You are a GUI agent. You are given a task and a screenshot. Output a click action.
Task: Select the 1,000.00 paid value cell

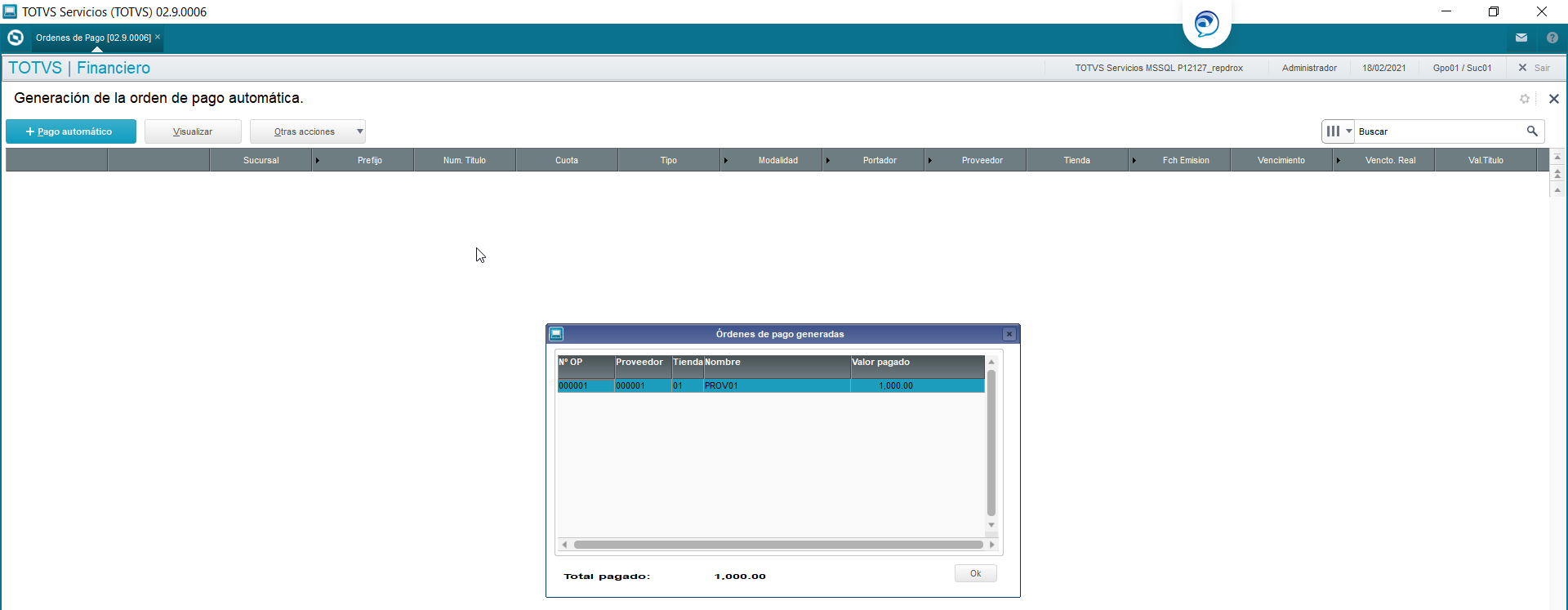tap(917, 385)
